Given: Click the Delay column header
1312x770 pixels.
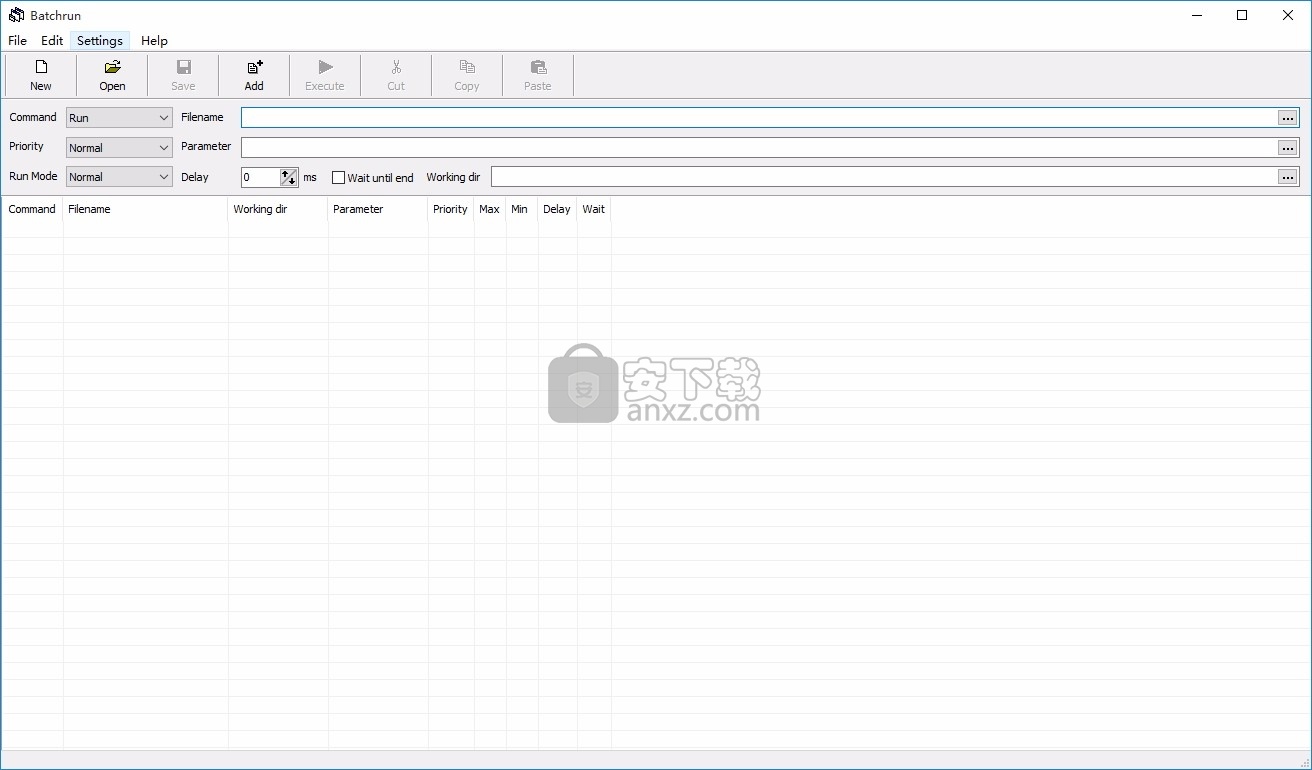Looking at the screenshot, I should 557,209.
